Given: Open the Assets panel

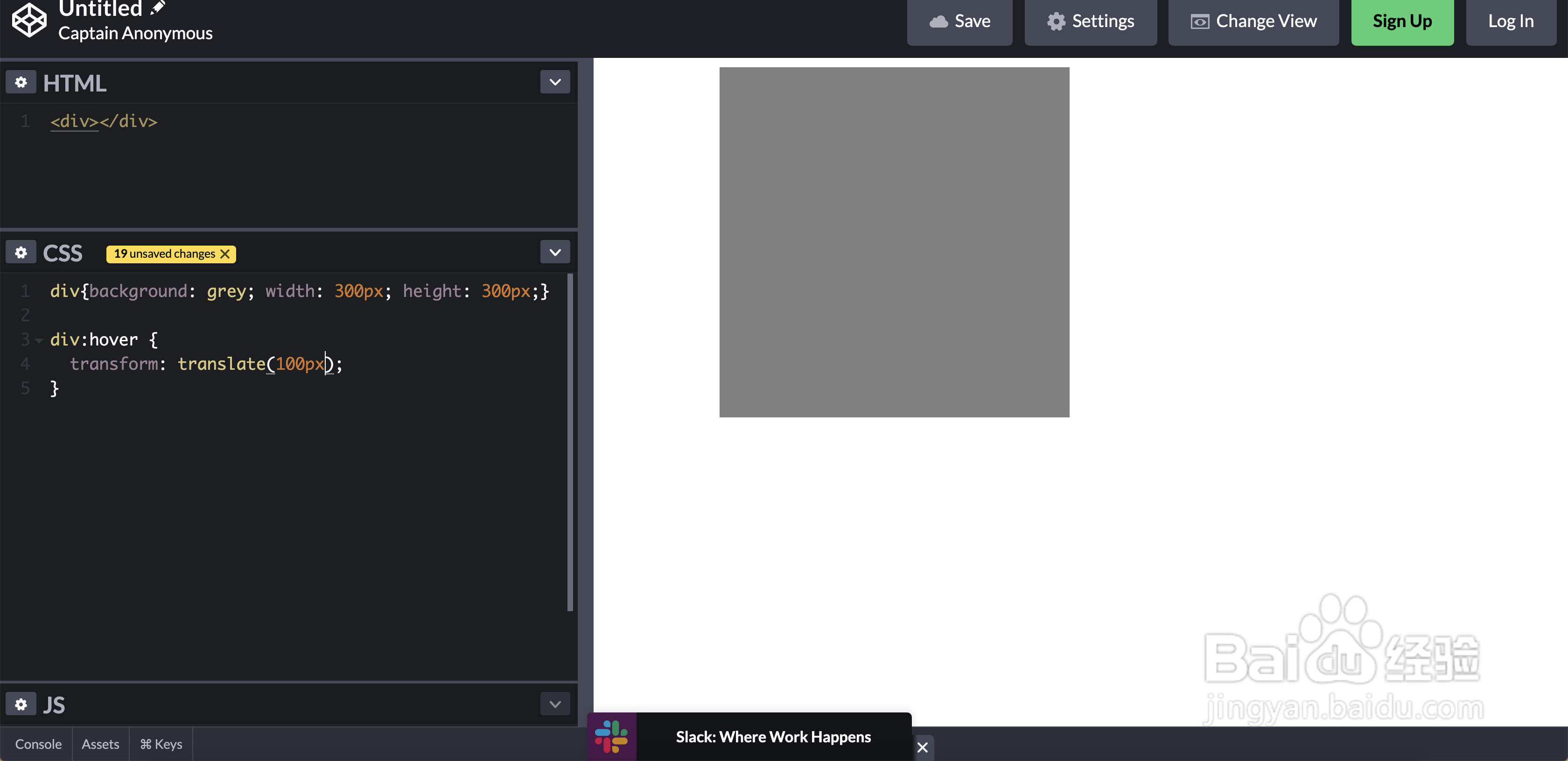Looking at the screenshot, I should click(100, 744).
